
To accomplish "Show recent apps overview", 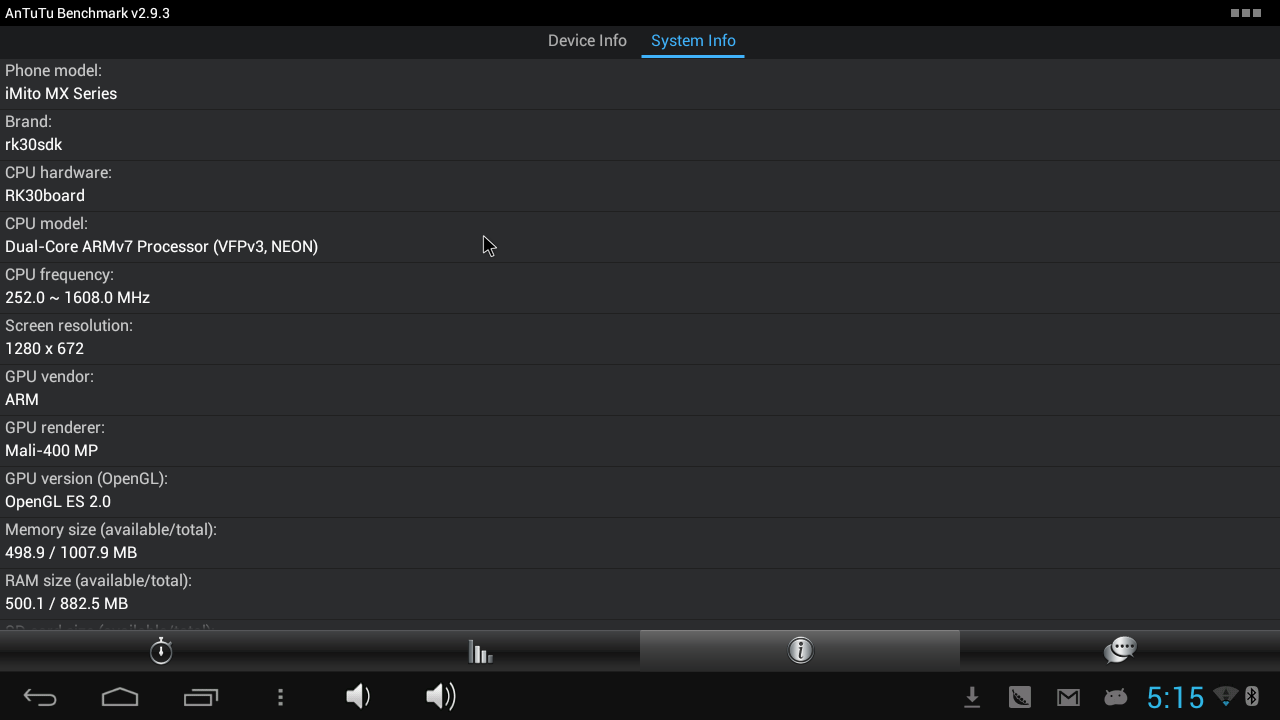I will (200, 697).
